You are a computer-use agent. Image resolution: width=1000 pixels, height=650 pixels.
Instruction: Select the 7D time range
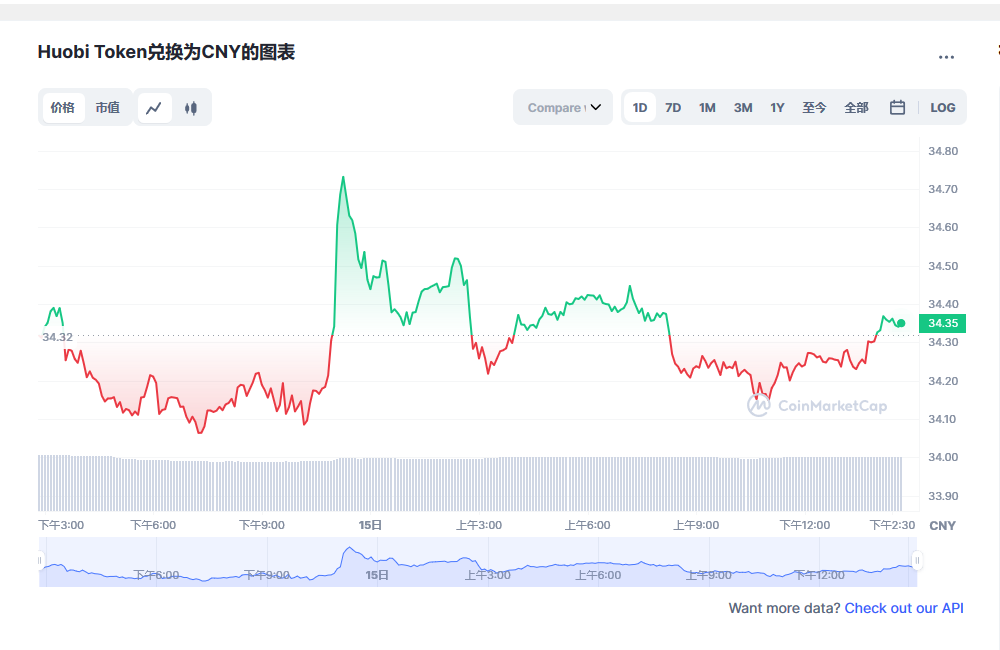[673, 108]
